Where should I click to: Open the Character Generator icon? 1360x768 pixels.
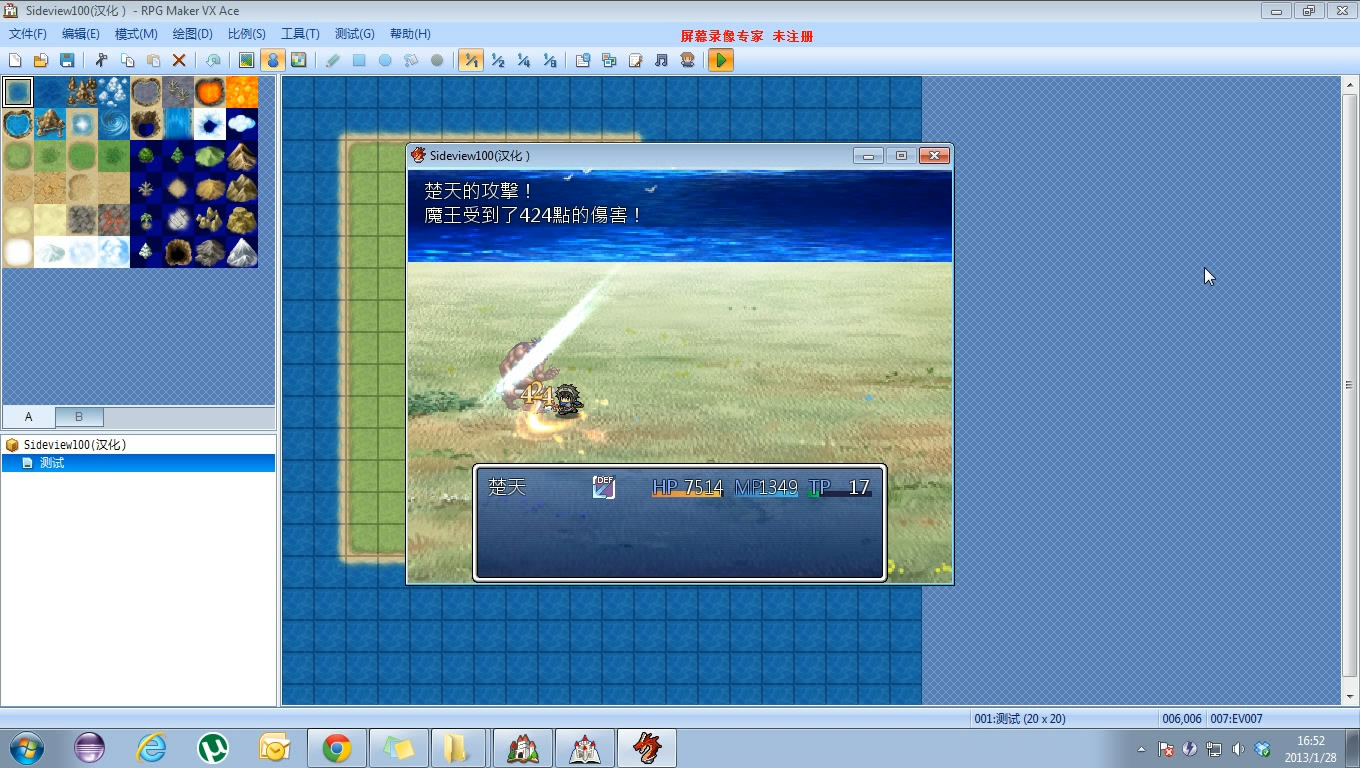687,60
